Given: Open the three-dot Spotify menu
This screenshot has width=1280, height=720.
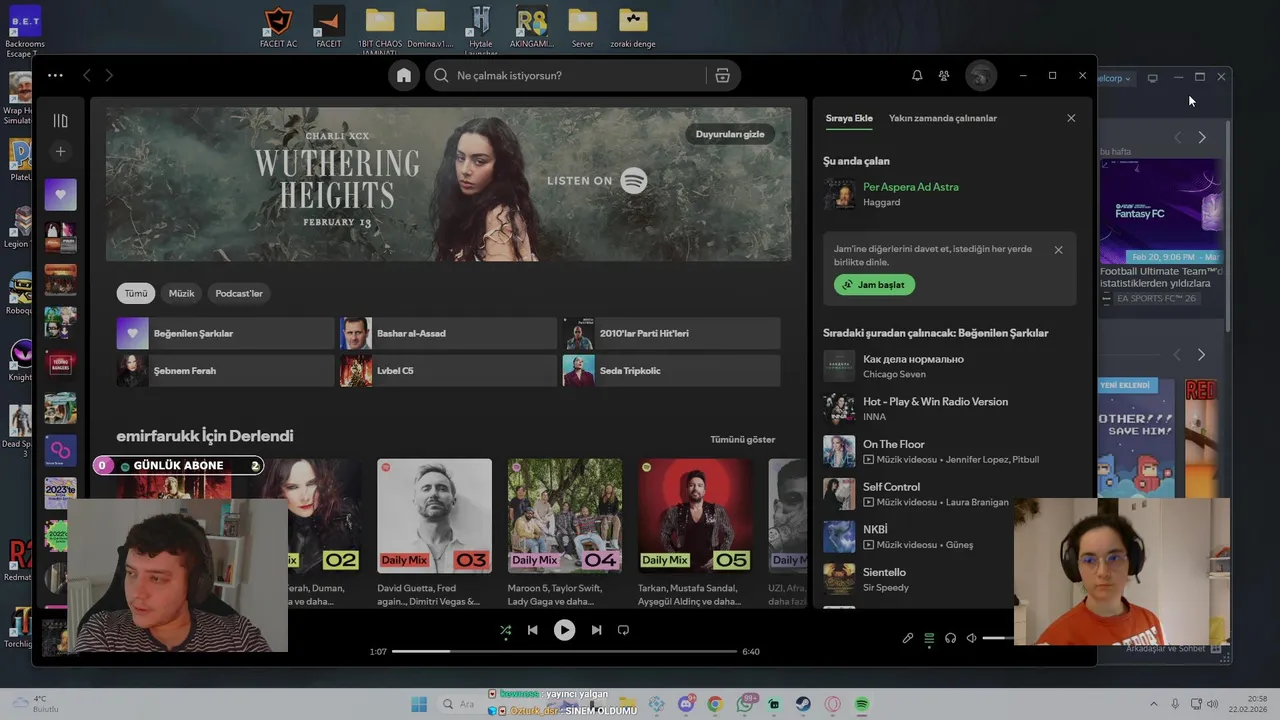Looking at the screenshot, I should click(55, 75).
